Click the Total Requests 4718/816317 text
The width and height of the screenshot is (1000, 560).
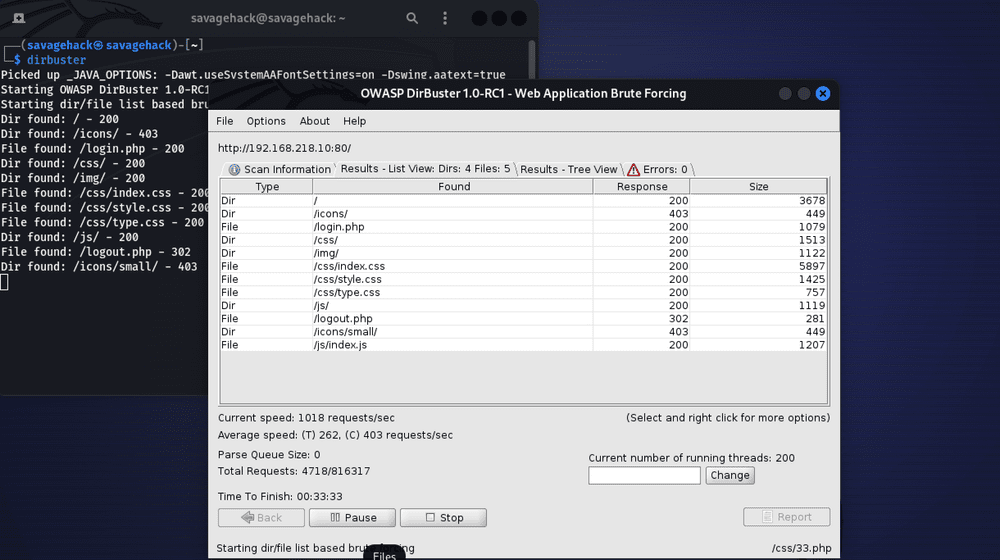(293, 471)
